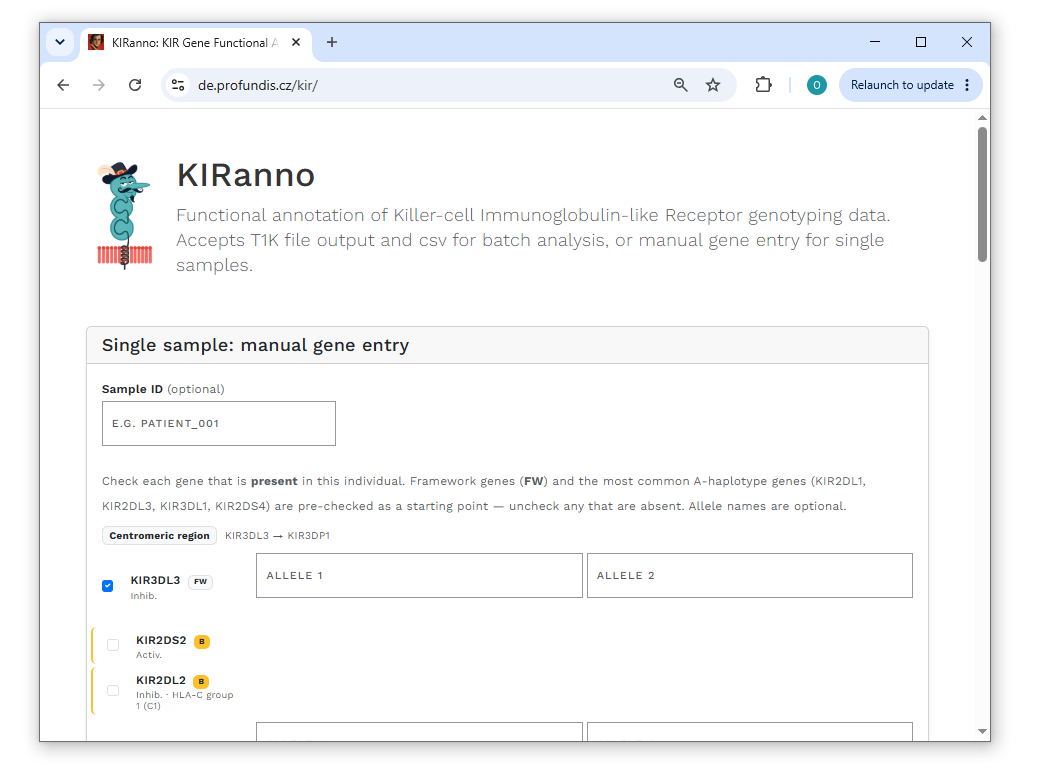Maximize the Chrome window
The height and width of the screenshot is (775, 1039).
pos(920,42)
